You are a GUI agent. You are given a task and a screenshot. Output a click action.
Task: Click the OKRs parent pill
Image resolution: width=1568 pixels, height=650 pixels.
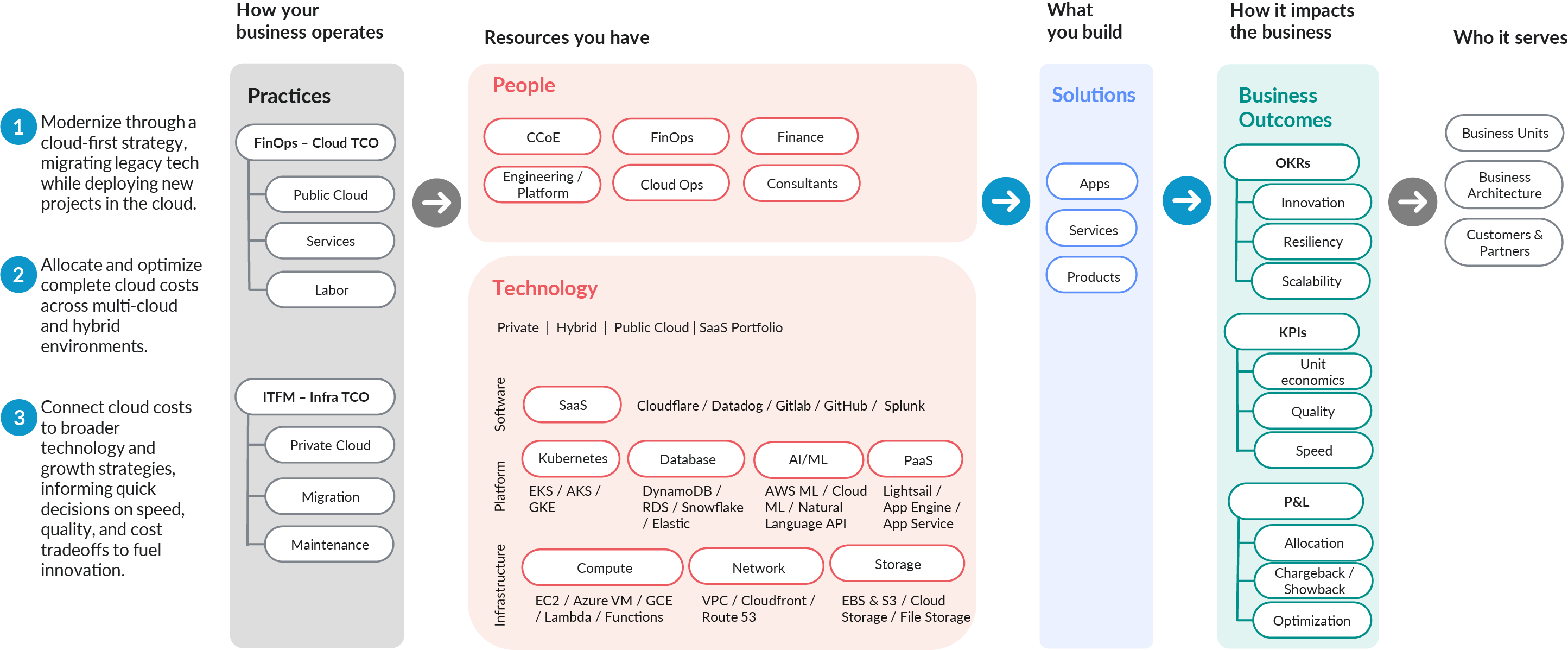[1291, 163]
